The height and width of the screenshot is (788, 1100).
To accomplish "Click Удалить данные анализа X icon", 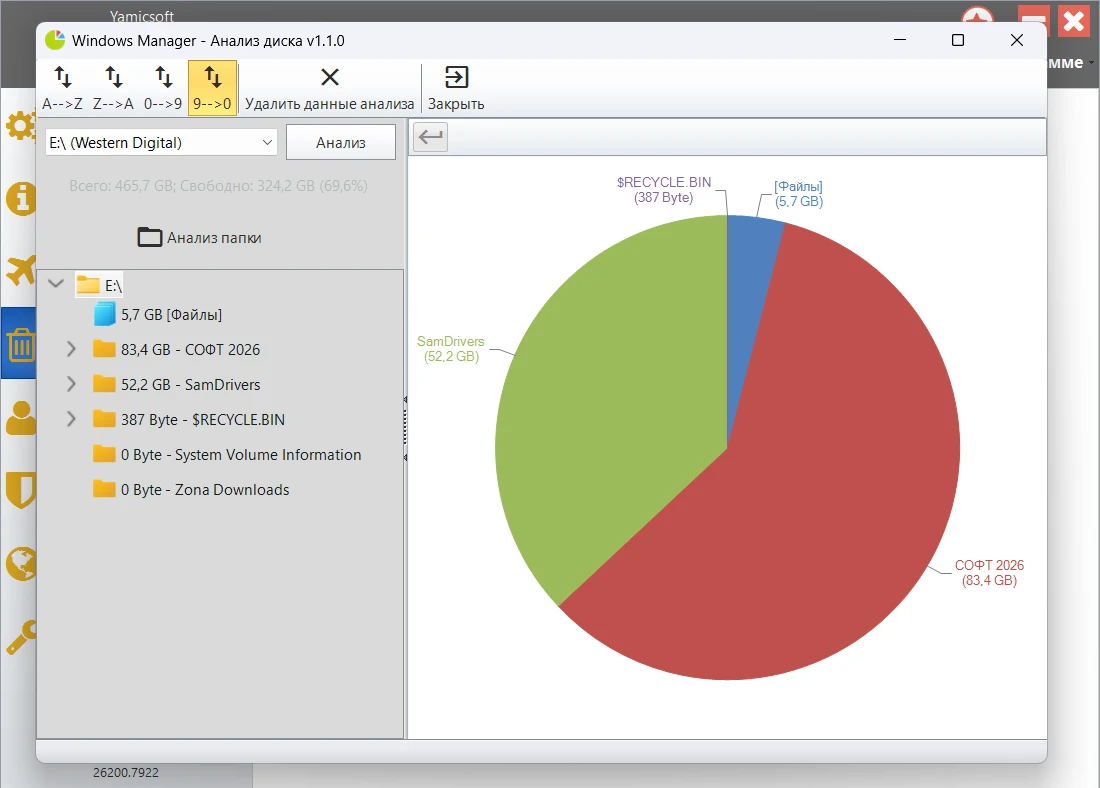I will [x=330, y=77].
